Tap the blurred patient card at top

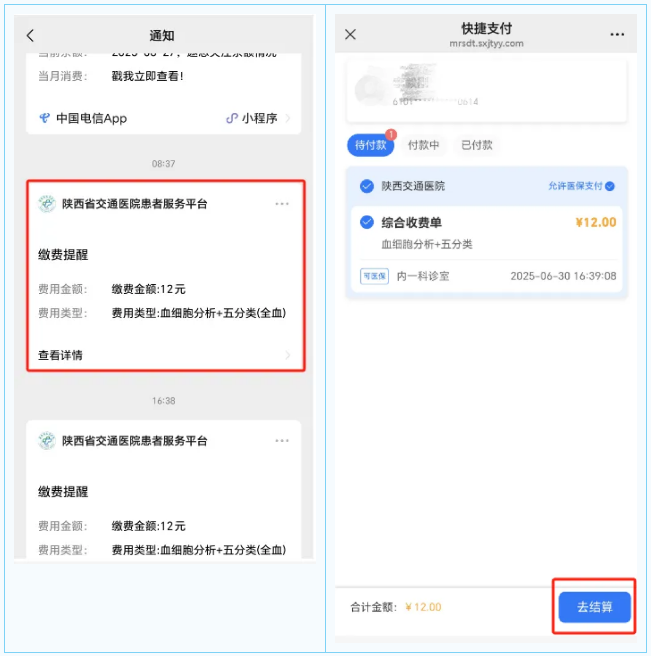[x=487, y=91]
